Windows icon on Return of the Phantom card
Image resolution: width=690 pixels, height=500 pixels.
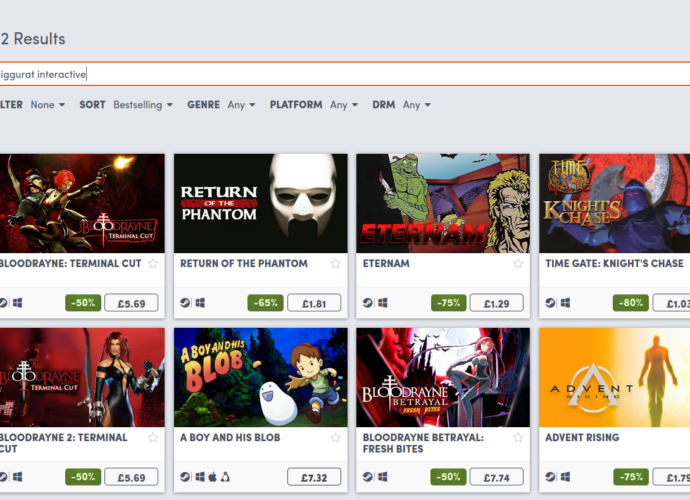click(200, 303)
